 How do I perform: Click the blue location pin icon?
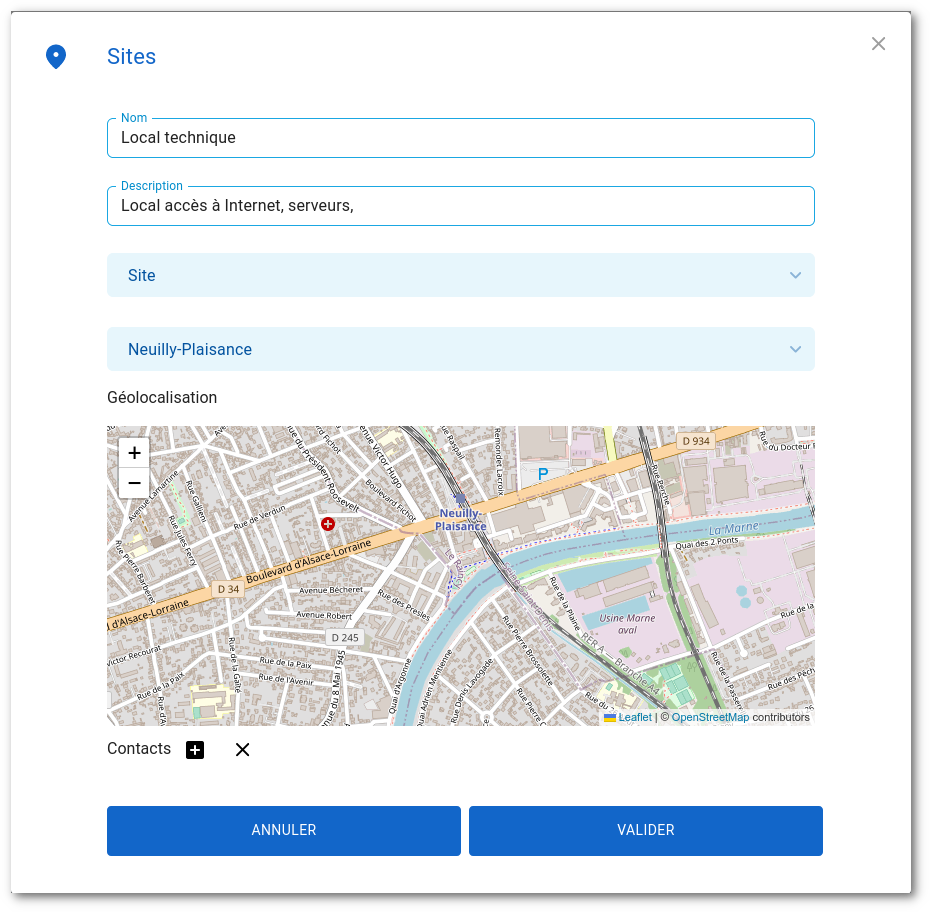pos(56,57)
